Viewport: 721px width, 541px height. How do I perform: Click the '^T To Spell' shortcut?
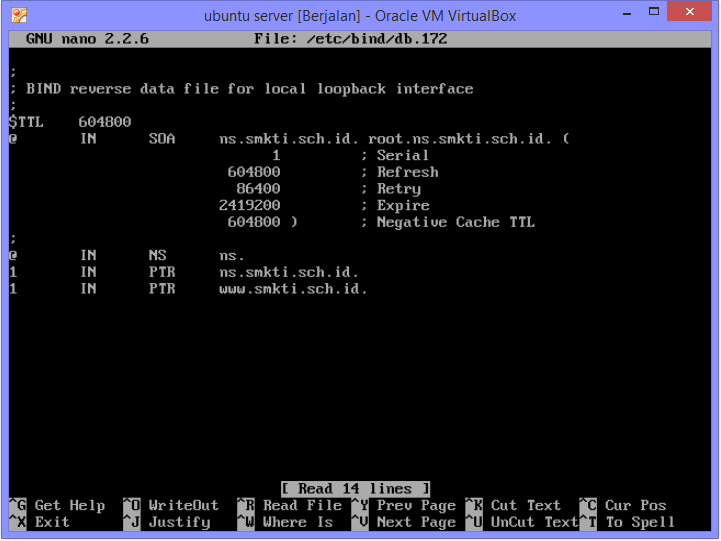[x=627, y=522]
